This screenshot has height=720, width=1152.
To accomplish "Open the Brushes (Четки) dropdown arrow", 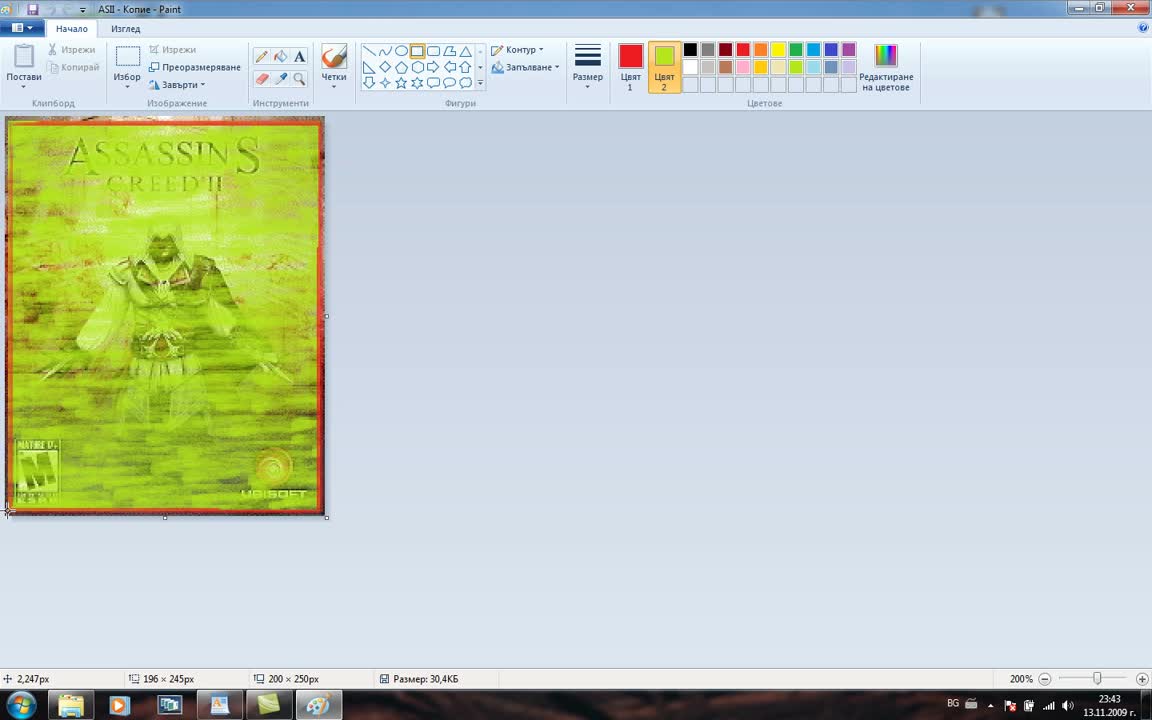I will click(334, 87).
